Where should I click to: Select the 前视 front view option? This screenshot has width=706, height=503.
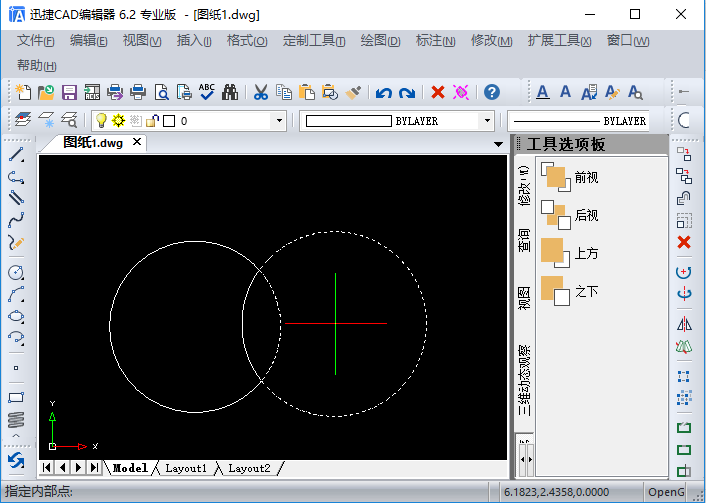coord(570,177)
